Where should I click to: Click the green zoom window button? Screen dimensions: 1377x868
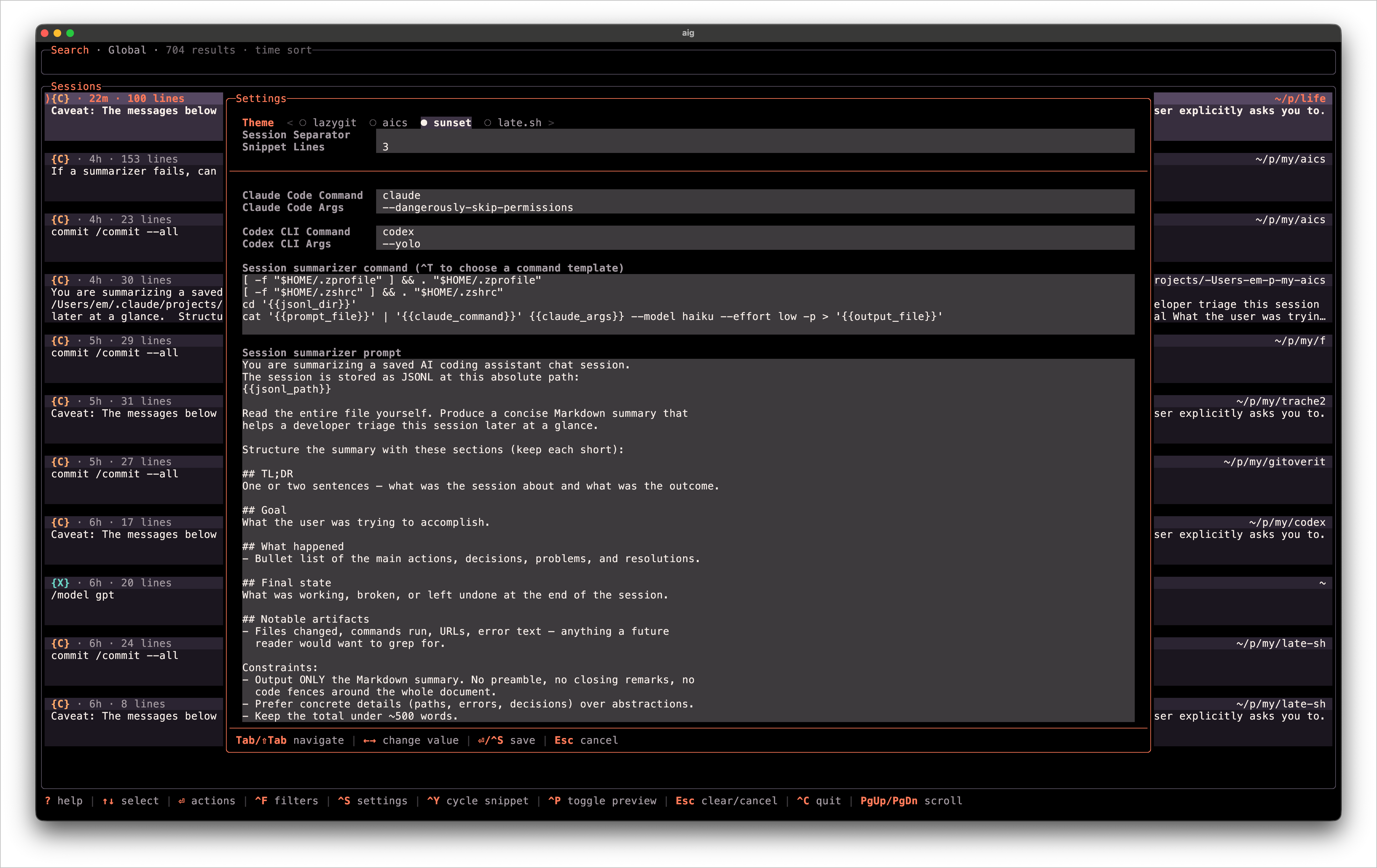click(x=70, y=33)
